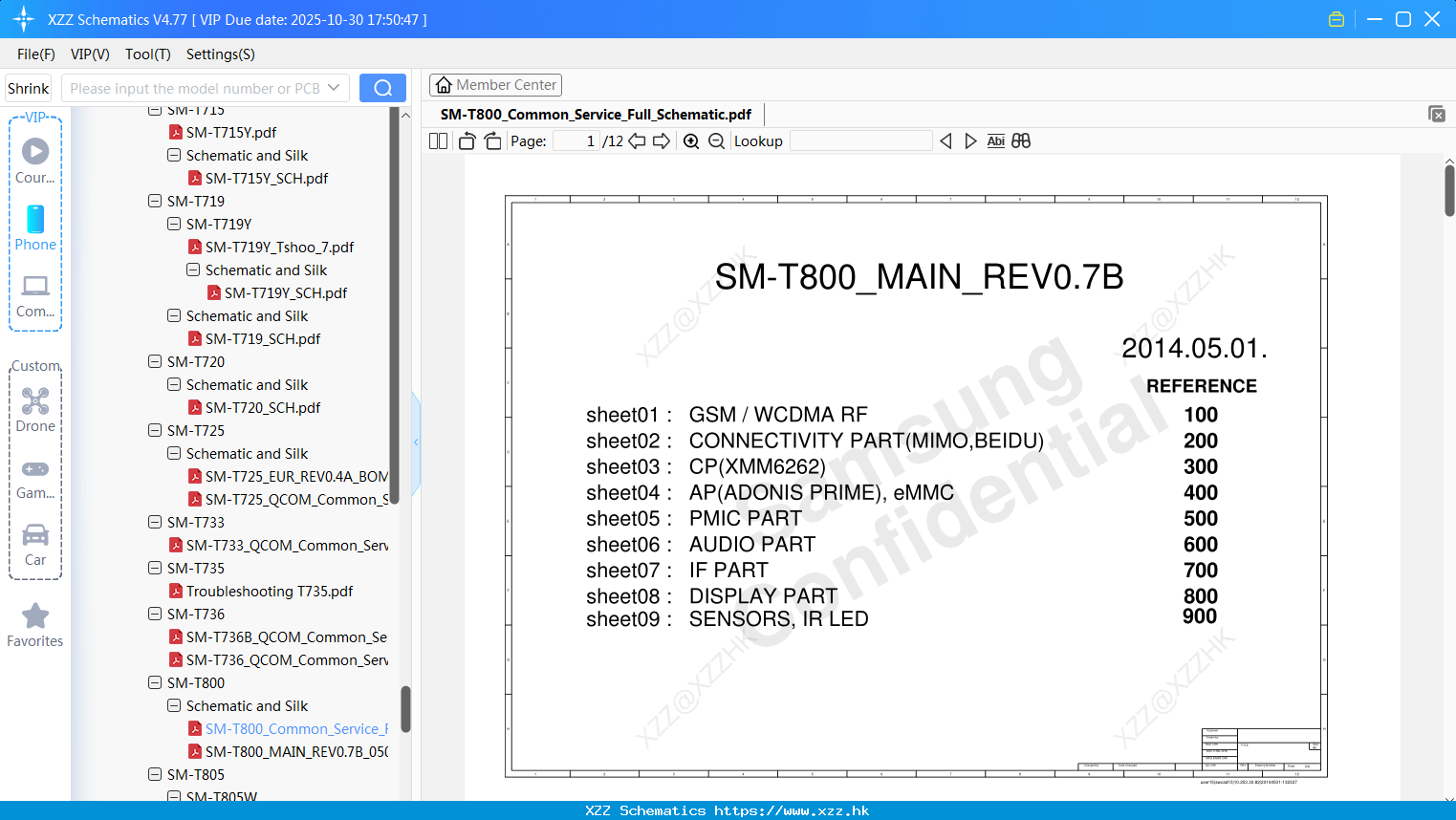Click the Shrink button
Image resolution: width=1456 pixels, height=820 pixels.
(29, 88)
